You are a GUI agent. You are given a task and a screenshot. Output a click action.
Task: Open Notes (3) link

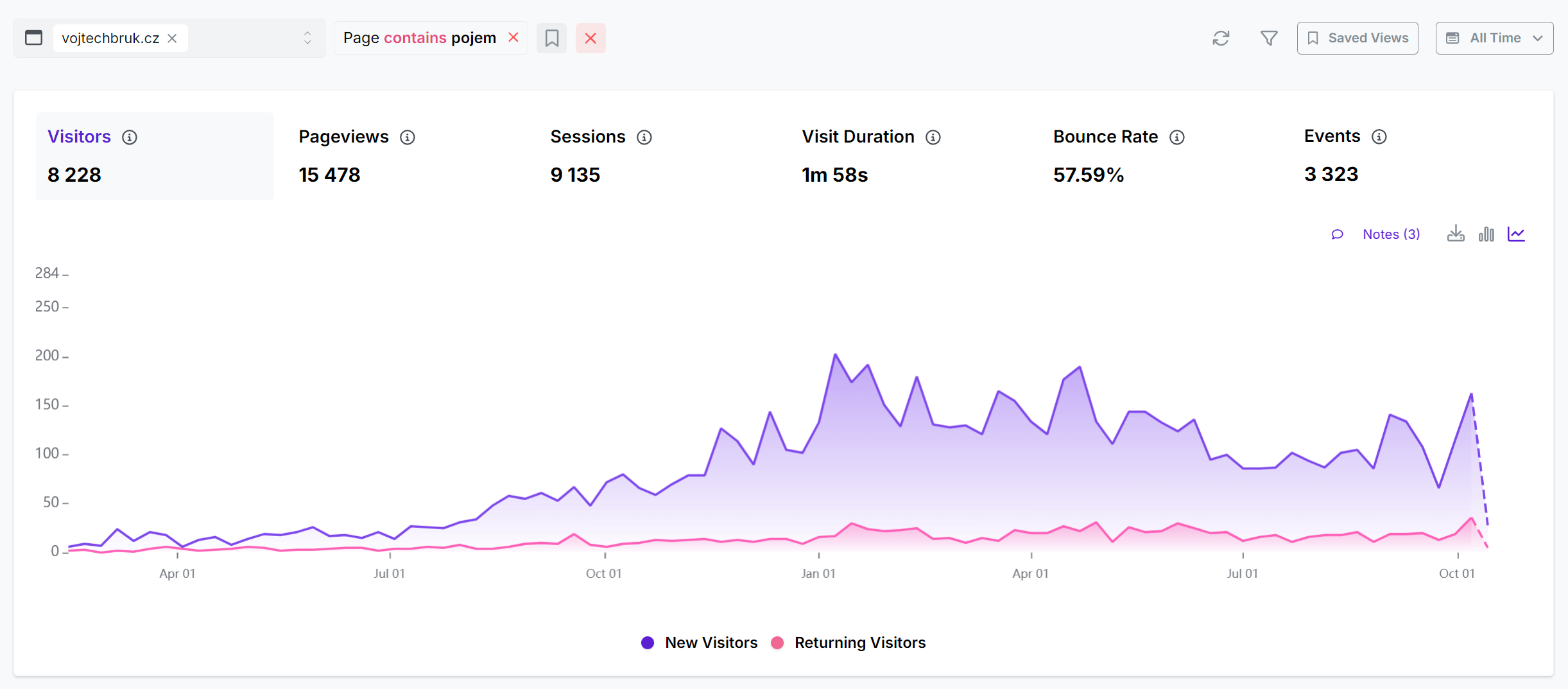click(x=1391, y=234)
